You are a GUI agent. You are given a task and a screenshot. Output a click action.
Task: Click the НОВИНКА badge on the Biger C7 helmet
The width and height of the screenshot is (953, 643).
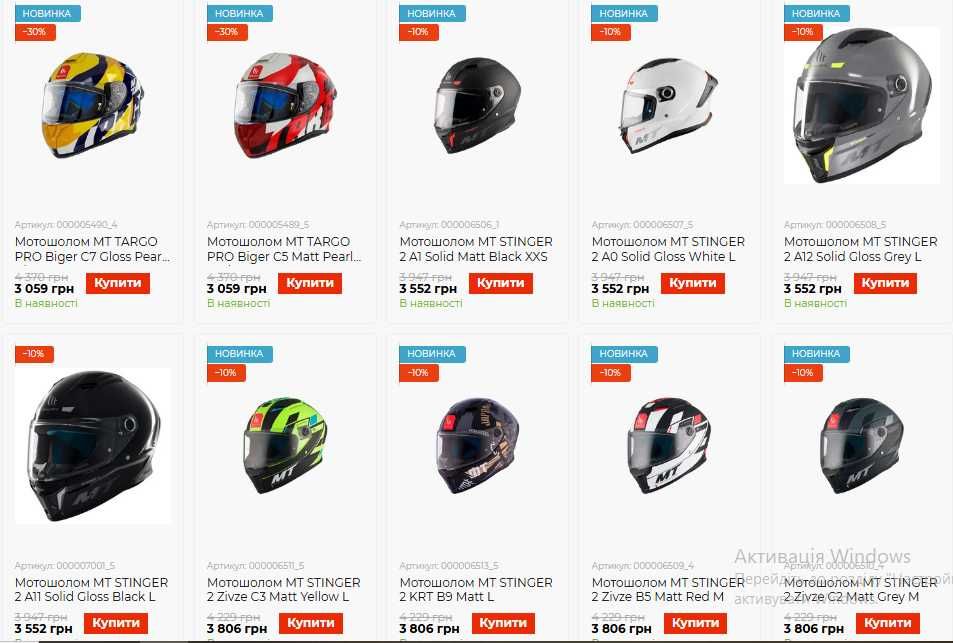47,13
